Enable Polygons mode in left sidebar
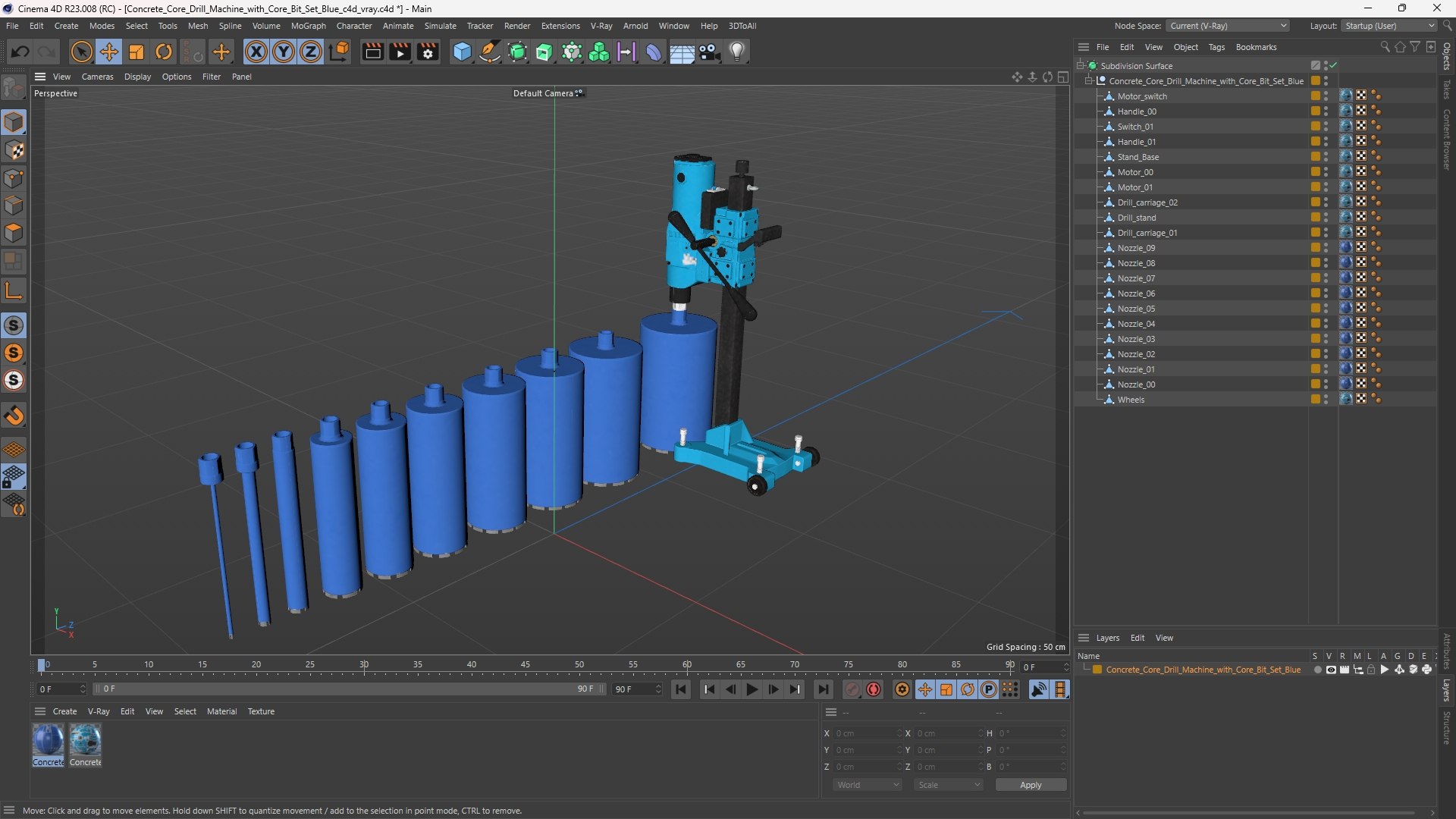This screenshot has height=819, width=1456. click(14, 233)
